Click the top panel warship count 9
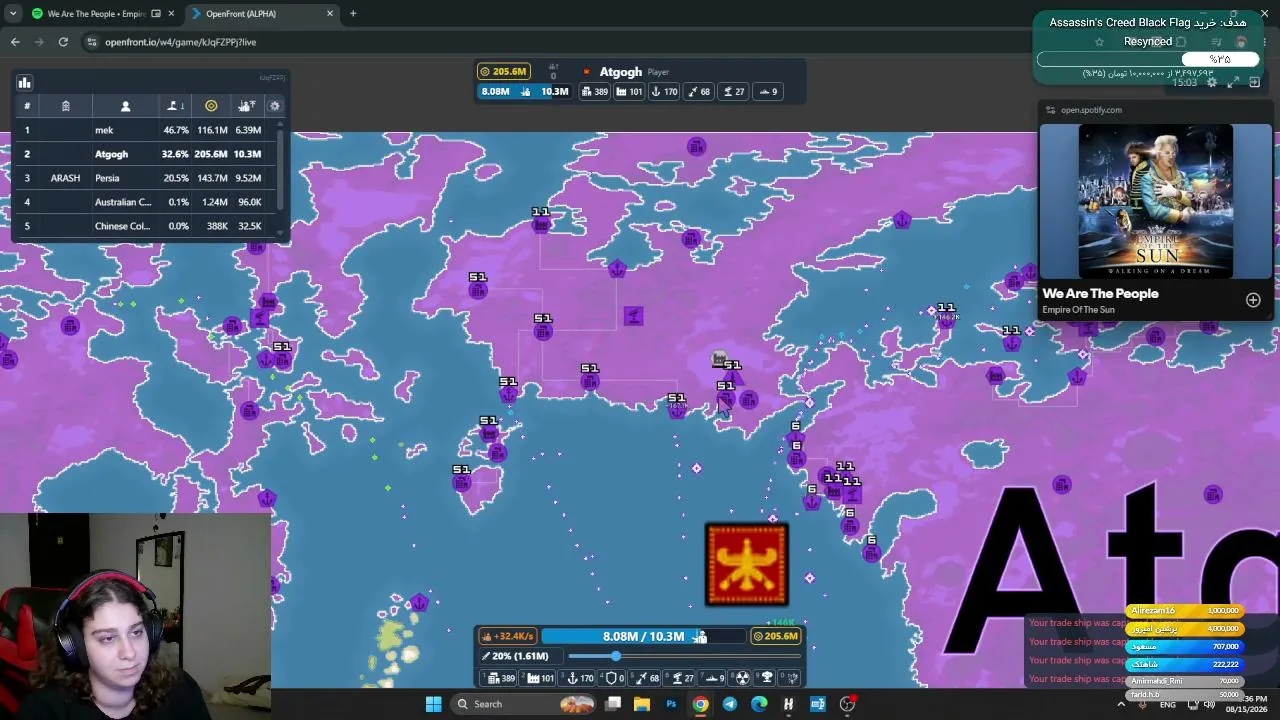1280x720 pixels. pyautogui.click(x=768, y=92)
